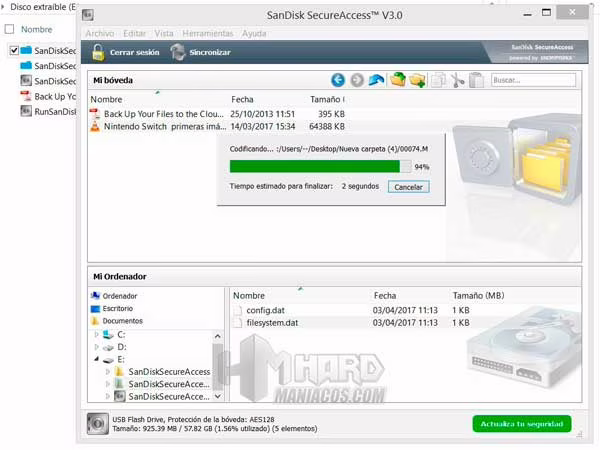This screenshot has height=450, width=600.
Task: Click the green encoding progress bar
Action: coord(320,166)
